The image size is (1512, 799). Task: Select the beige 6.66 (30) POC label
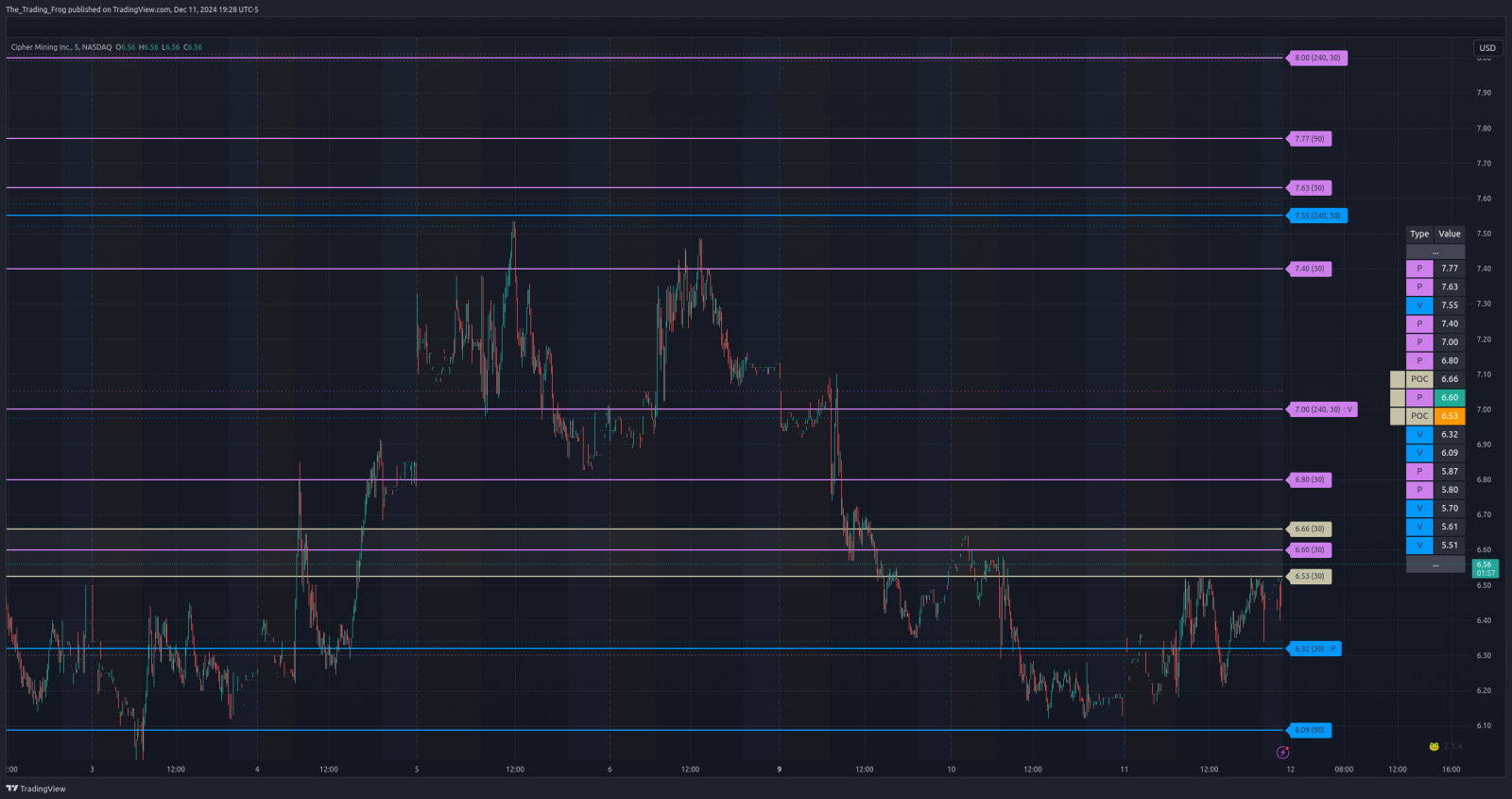coord(1310,529)
